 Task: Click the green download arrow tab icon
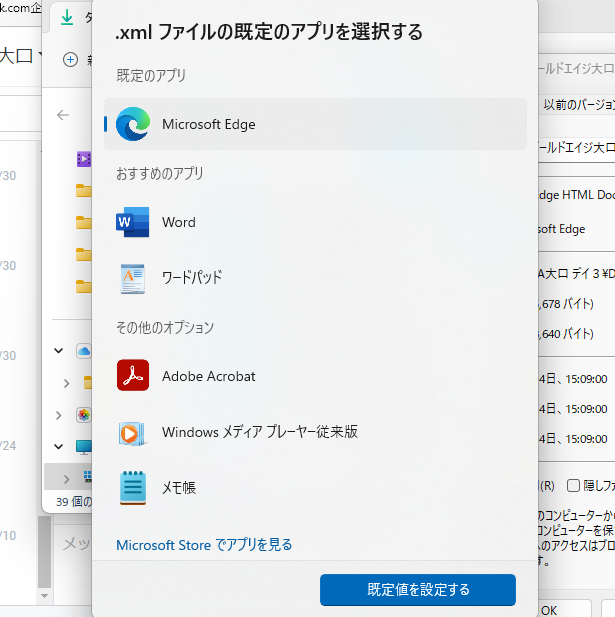tap(68, 17)
